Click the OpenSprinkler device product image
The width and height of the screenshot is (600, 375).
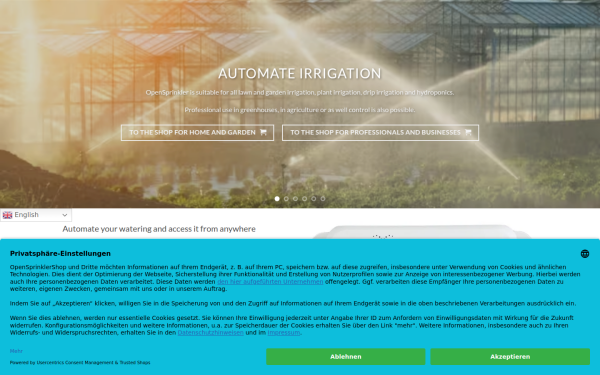(421, 232)
